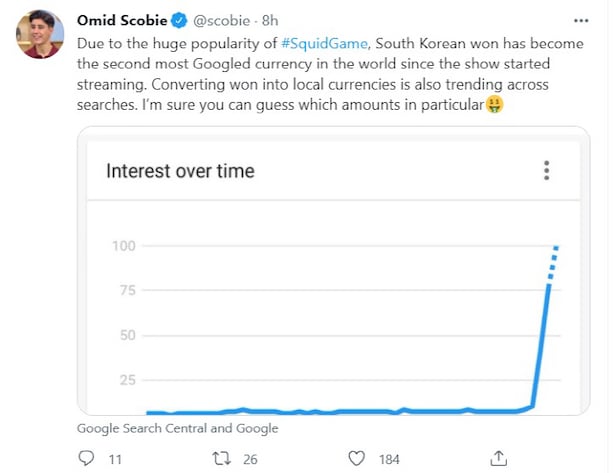
Task: Click the money-mouth emoji in tweet text
Action: [493, 104]
